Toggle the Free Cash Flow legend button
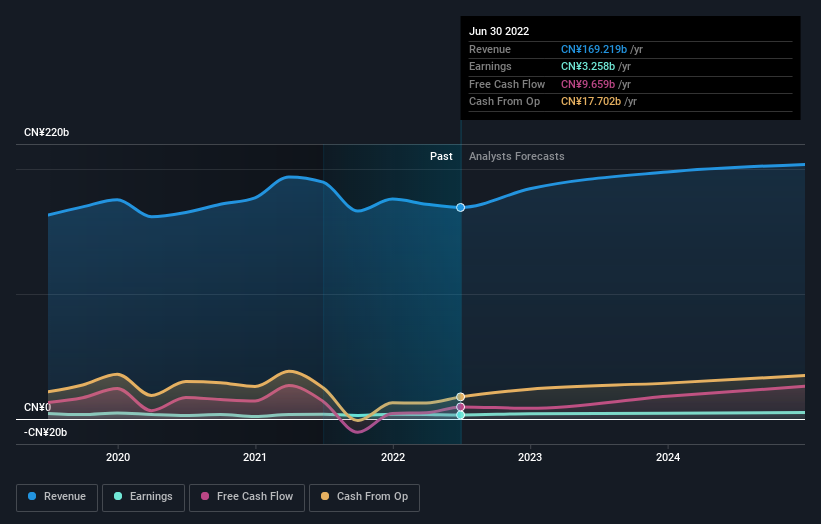821x524 pixels. [247, 497]
